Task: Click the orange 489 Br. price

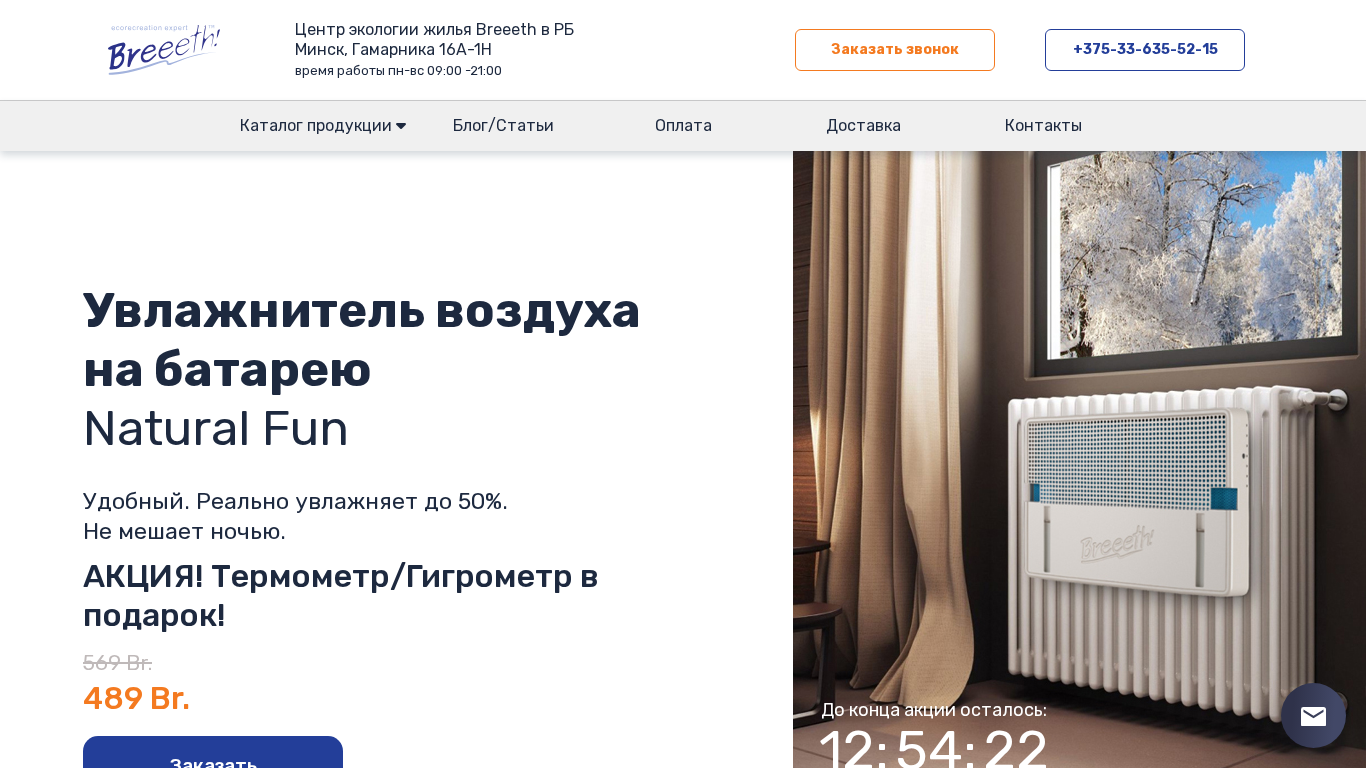Action: pos(136,698)
